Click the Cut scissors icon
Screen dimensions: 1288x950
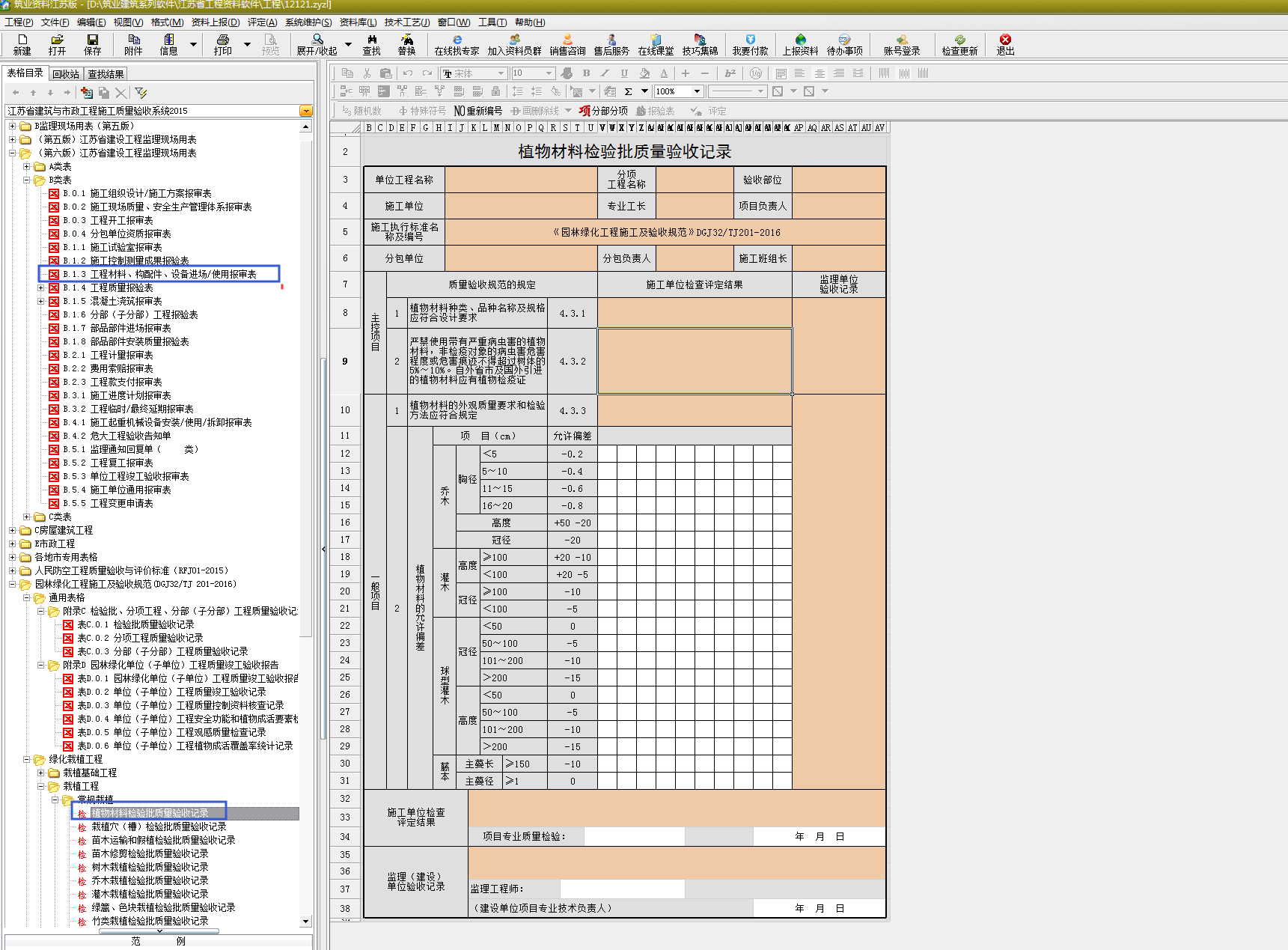point(367,73)
